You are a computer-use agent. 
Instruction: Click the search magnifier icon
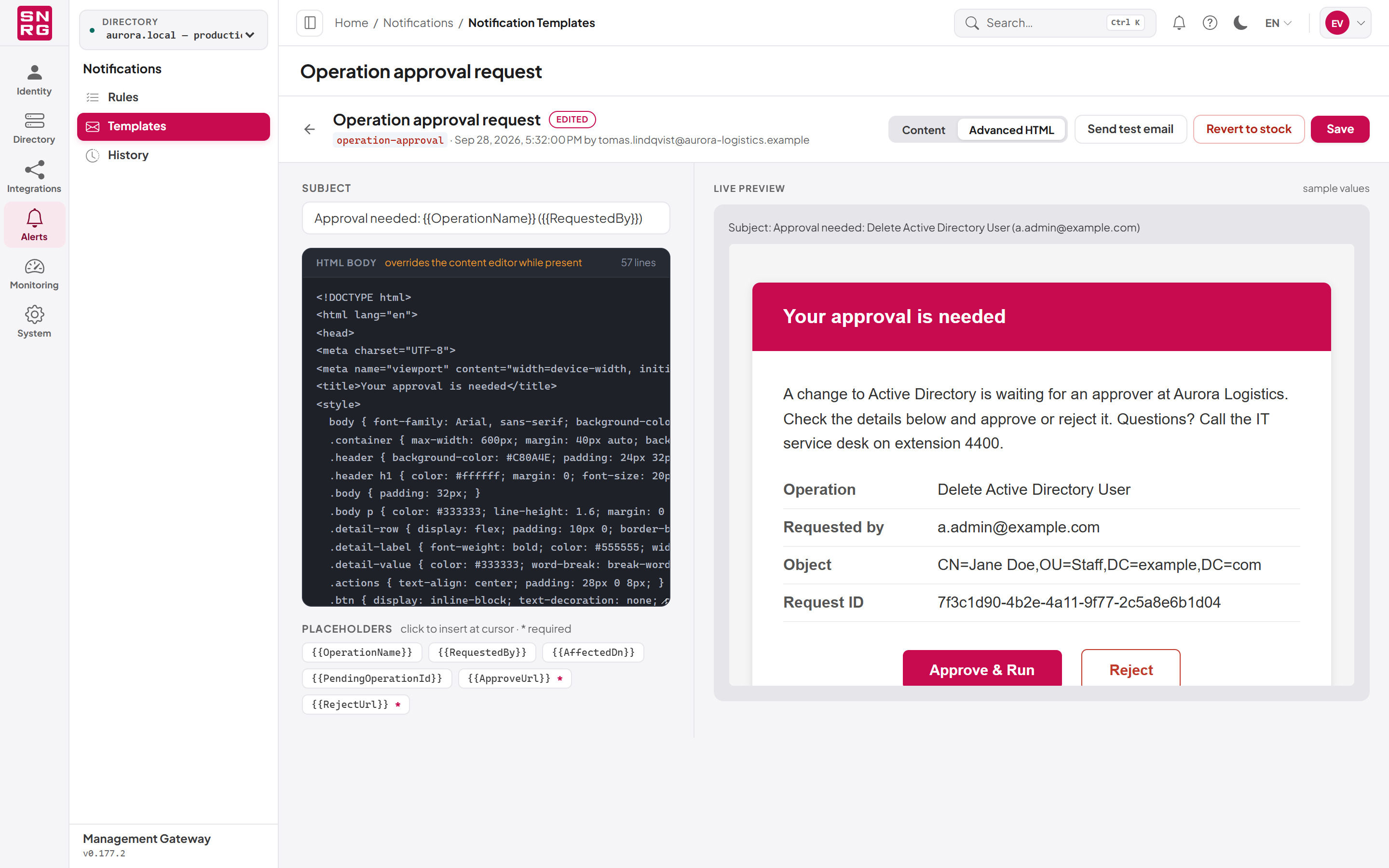tap(972, 23)
